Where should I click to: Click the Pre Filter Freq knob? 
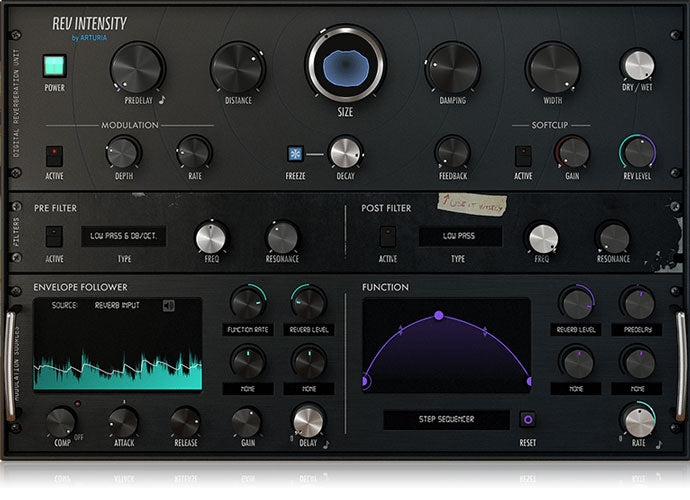click(211, 238)
